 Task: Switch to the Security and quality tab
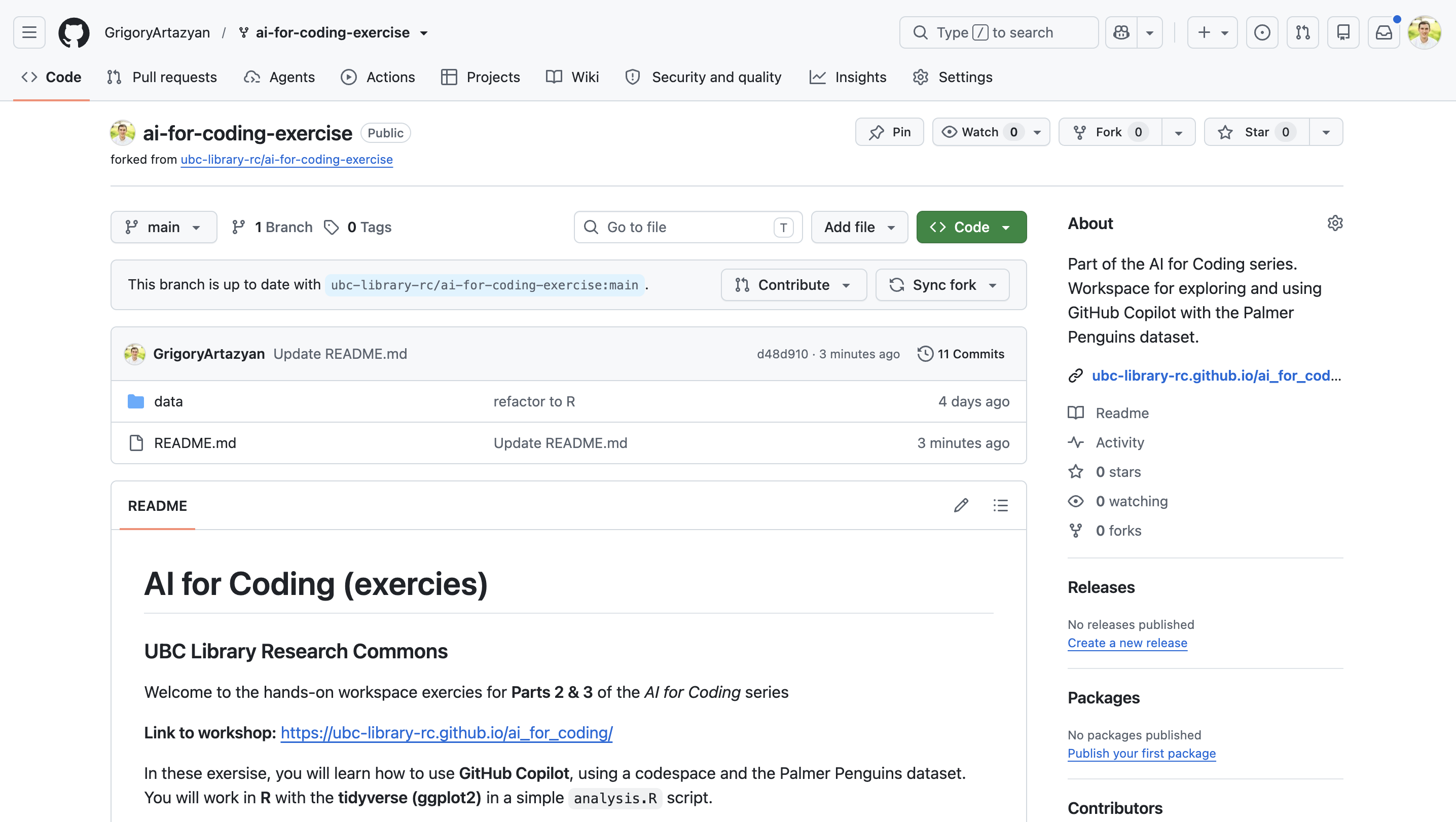click(x=704, y=77)
